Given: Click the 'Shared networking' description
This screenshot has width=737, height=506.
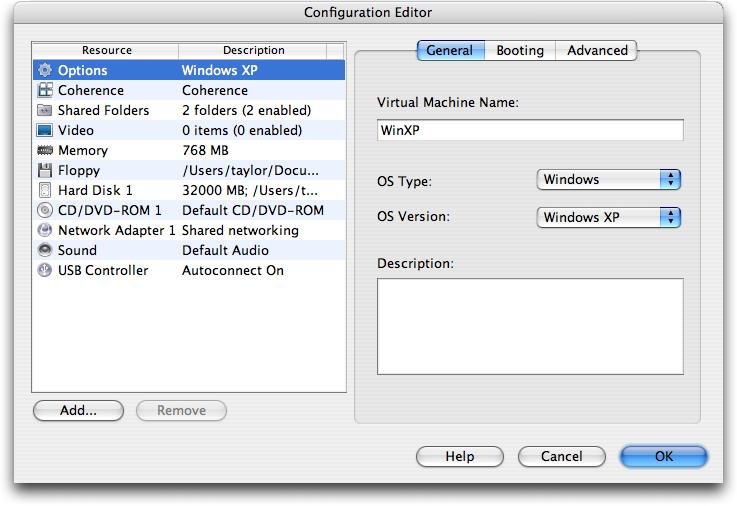Looking at the screenshot, I should click(240, 231).
